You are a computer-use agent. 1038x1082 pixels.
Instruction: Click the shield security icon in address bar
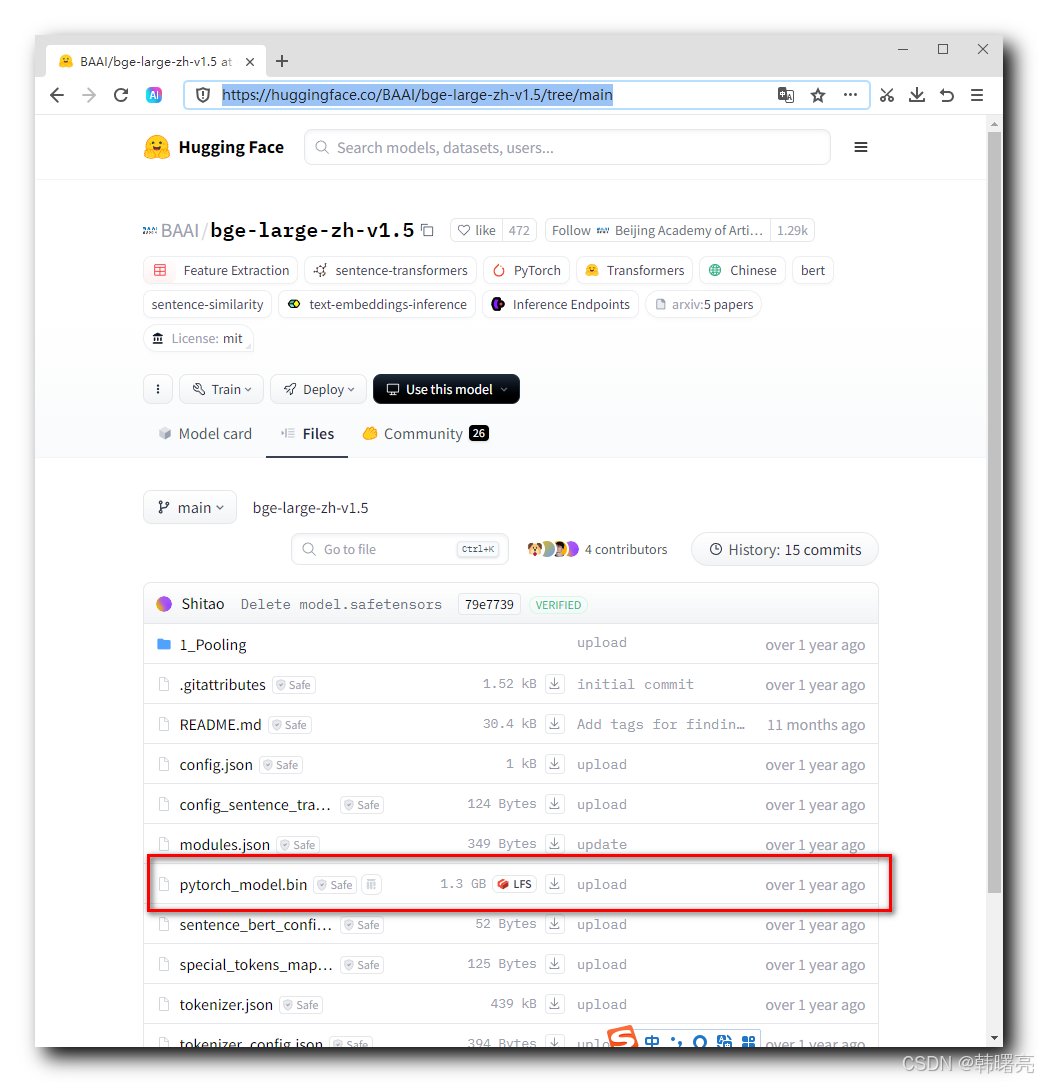coord(203,95)
